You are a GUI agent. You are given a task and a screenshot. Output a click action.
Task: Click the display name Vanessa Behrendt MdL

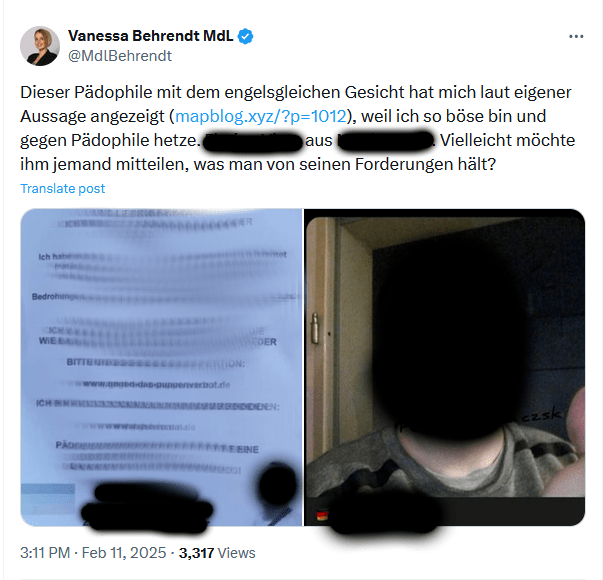[x=150, y=36]
